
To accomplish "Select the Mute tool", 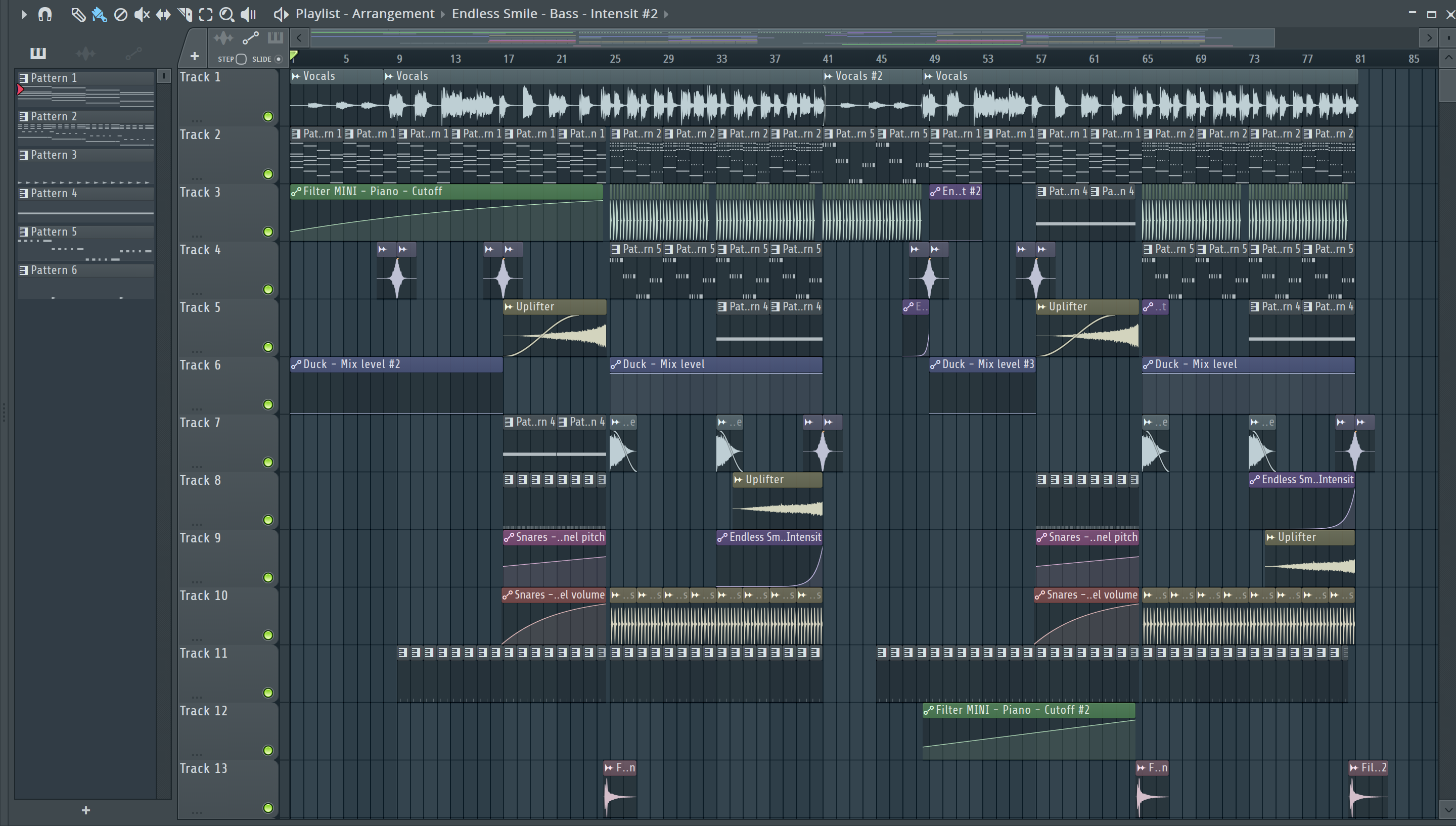I will tap(142, 14).
